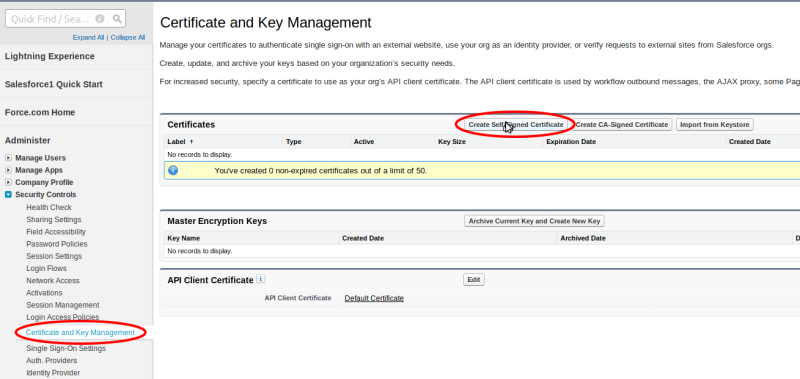Click the blue info icon in certificate limit banner
This screenshot has width=800, height=379.
(173, 170)
